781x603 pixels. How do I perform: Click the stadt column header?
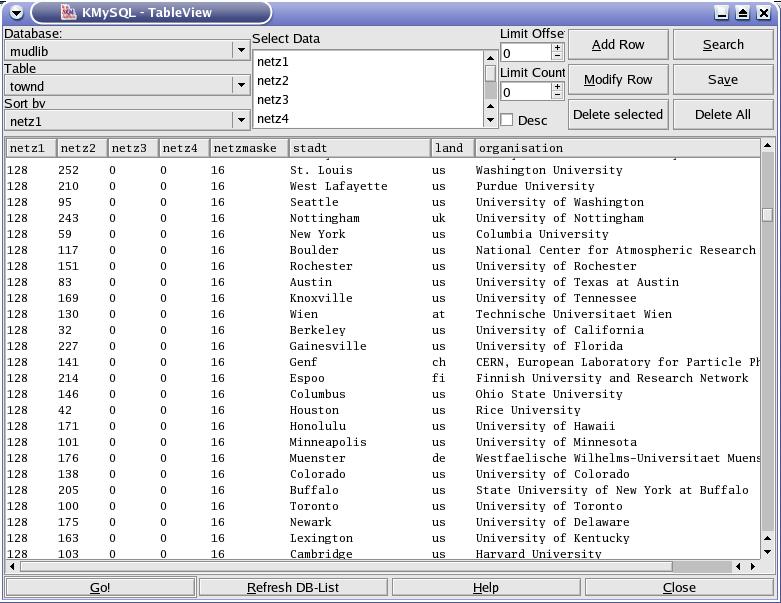[360, 148]
